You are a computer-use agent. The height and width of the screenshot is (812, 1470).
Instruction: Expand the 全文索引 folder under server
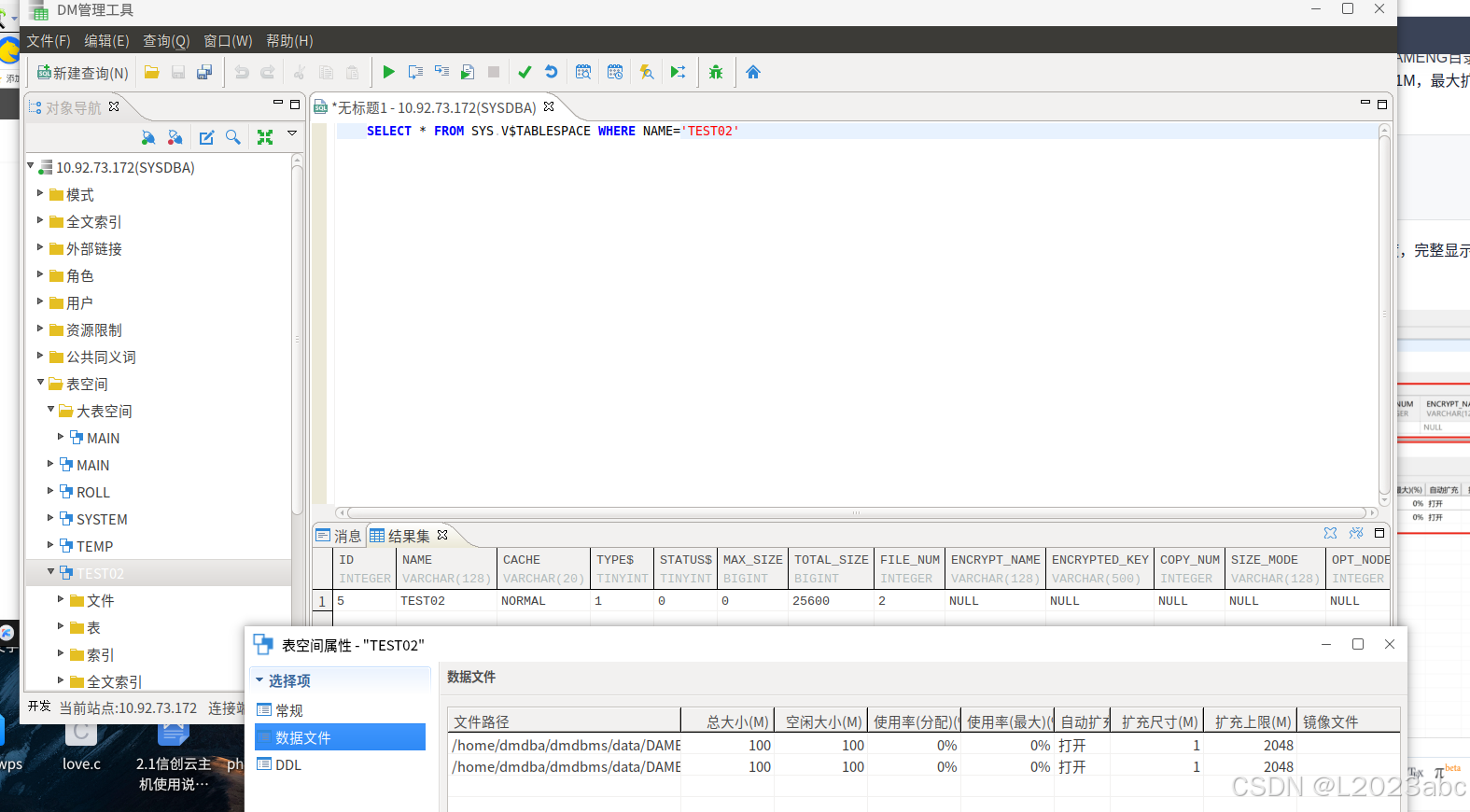pyautogui.click(x=40, y=220)
